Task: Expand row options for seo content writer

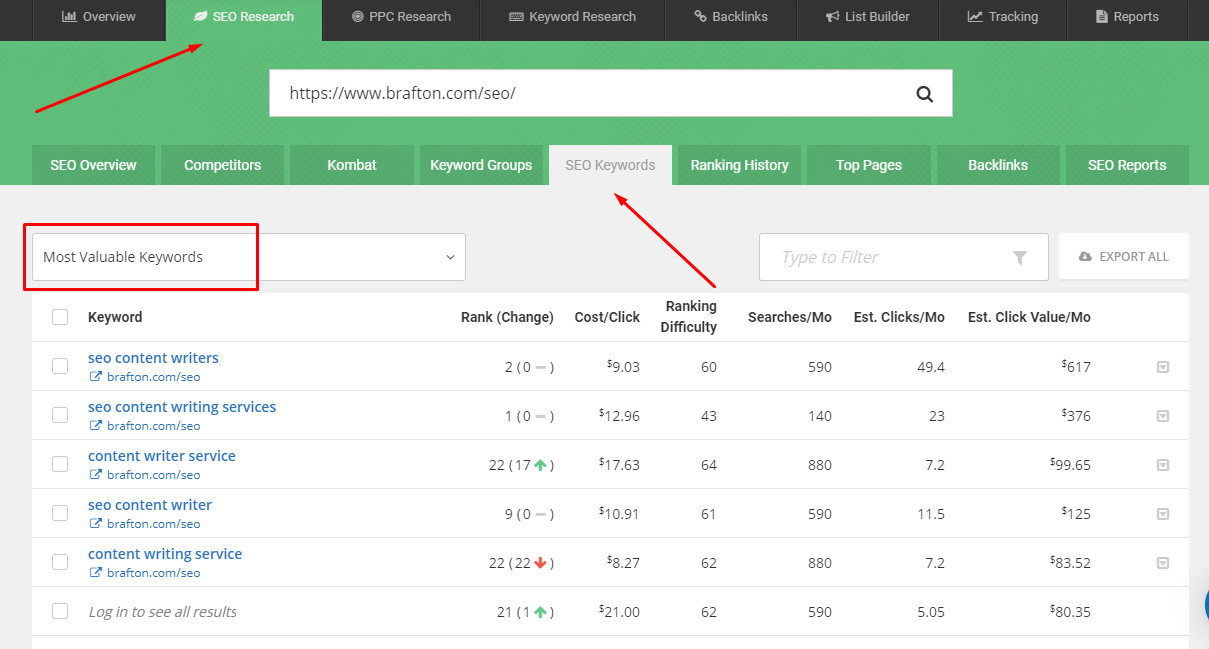Action: [1162, 514]
